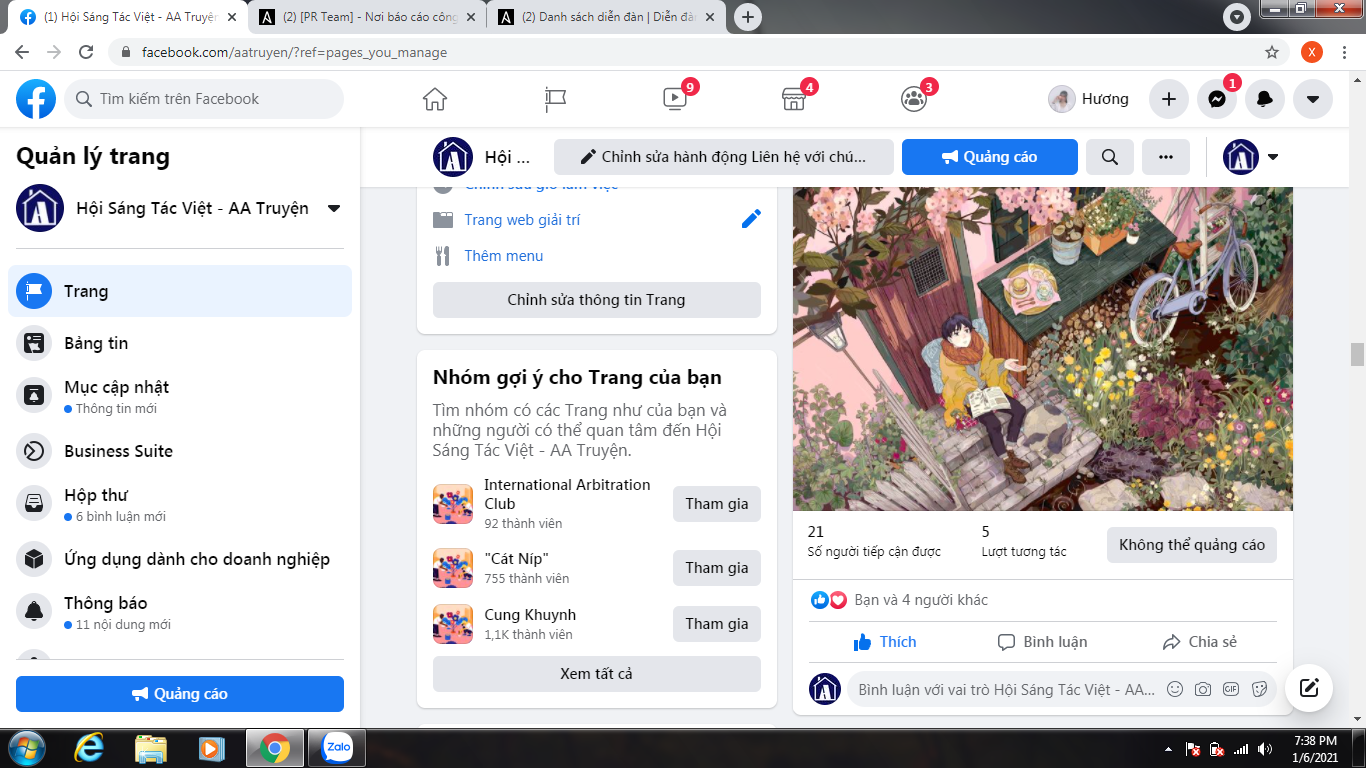Like the post with Thích
This screenshot has height=768, width=1366.
pyautogui.click(x=885, y=642)
